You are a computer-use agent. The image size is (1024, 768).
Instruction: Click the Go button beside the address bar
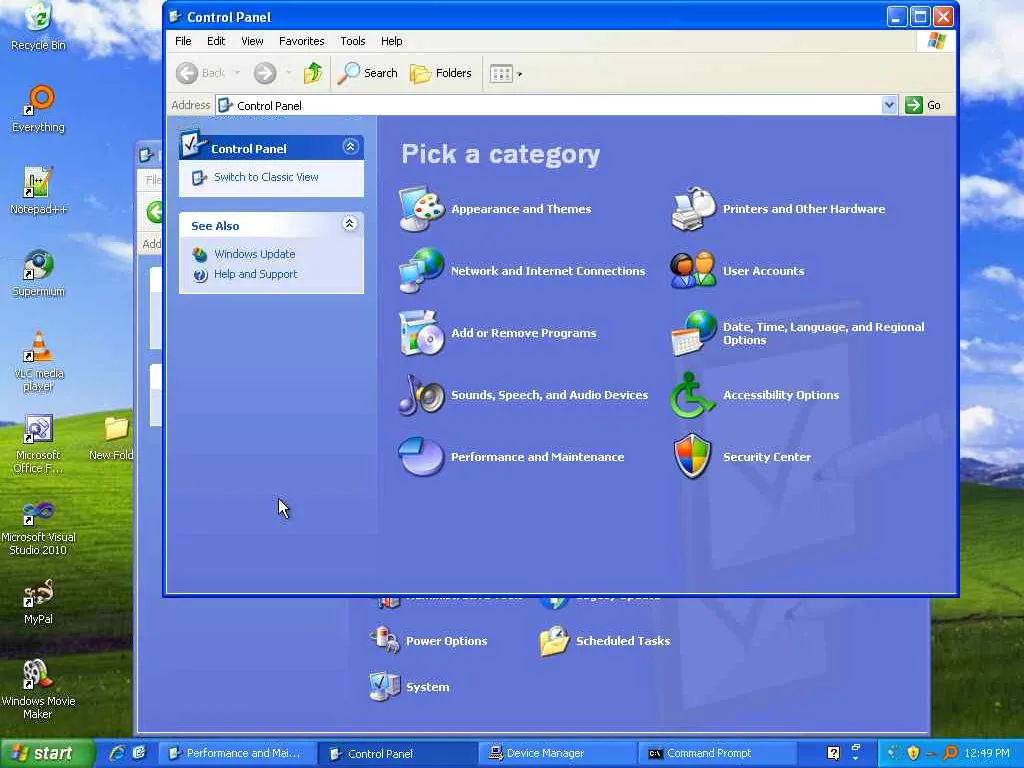pyautogui.click(x=923, y=105)
